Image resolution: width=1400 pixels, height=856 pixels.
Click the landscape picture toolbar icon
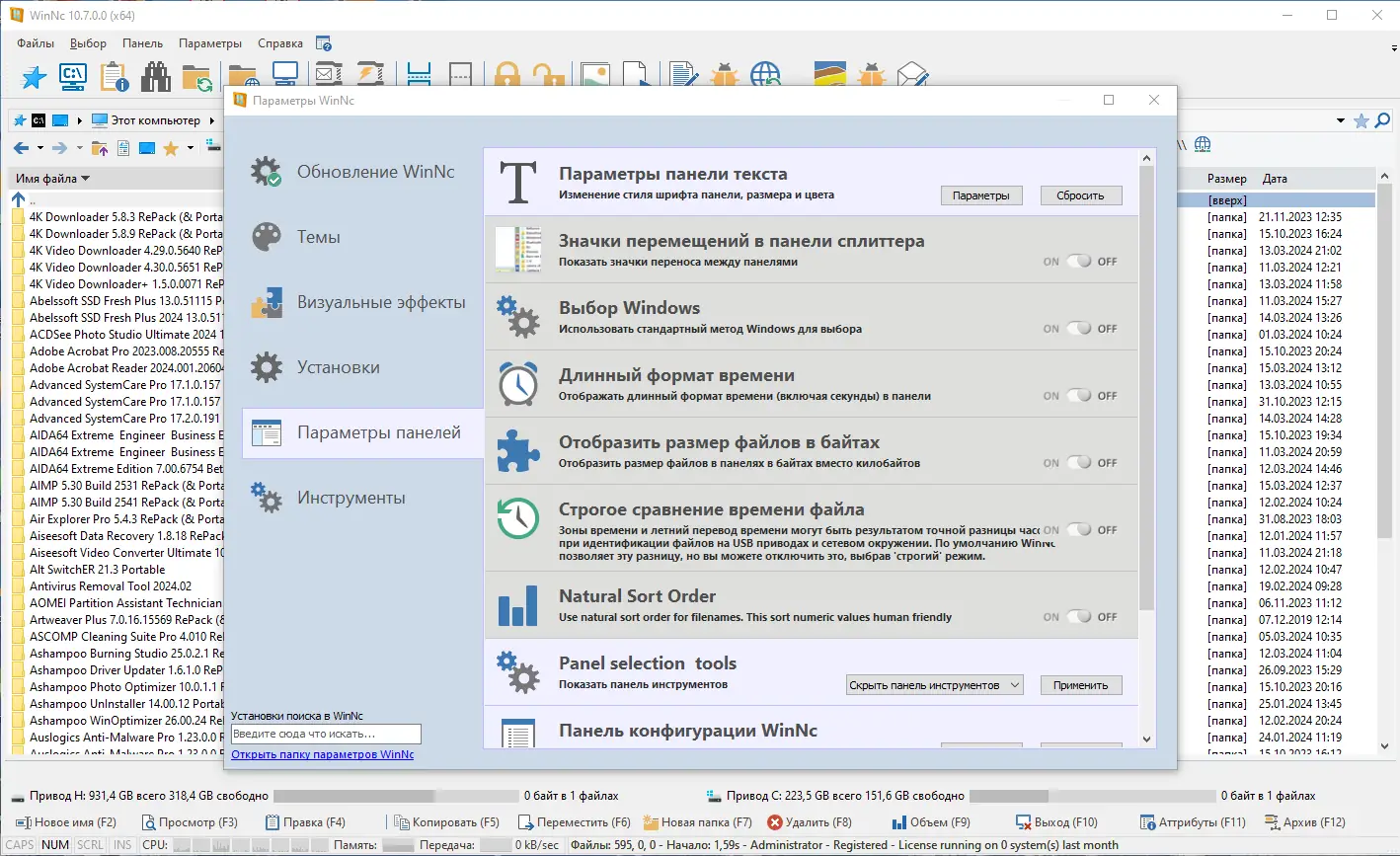(829, 75)
